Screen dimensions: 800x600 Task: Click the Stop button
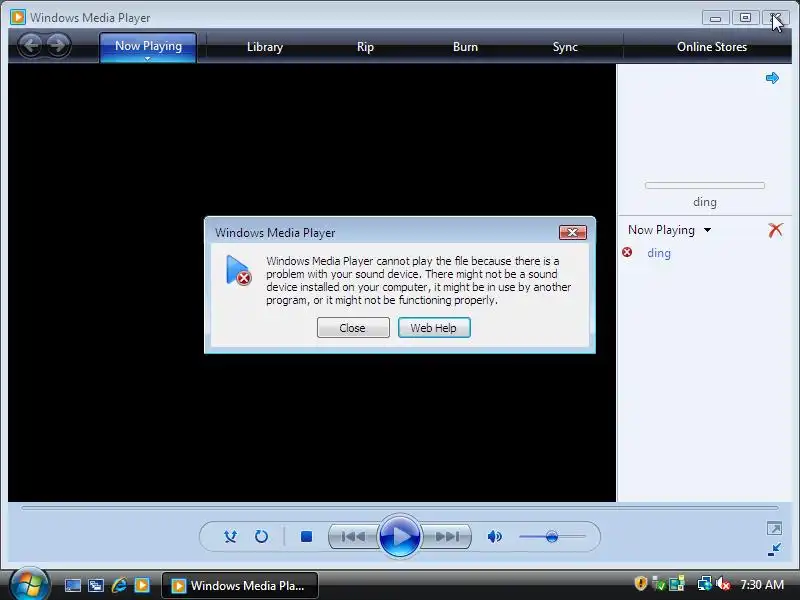coord(306,536)
